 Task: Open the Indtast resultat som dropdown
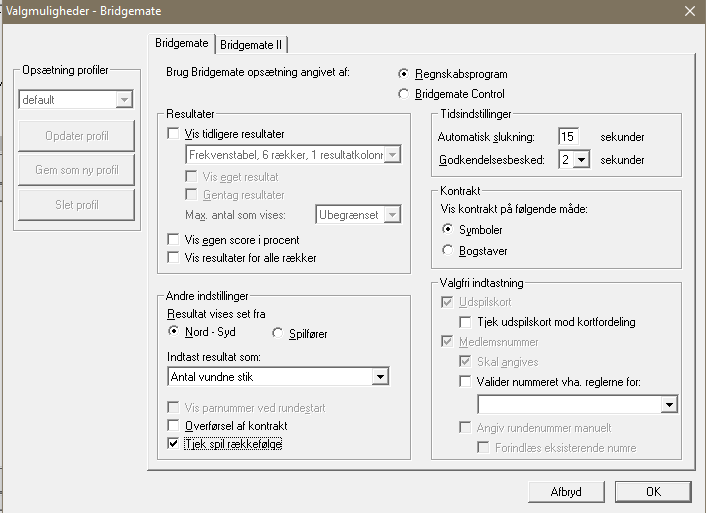[x=379, y=377]
